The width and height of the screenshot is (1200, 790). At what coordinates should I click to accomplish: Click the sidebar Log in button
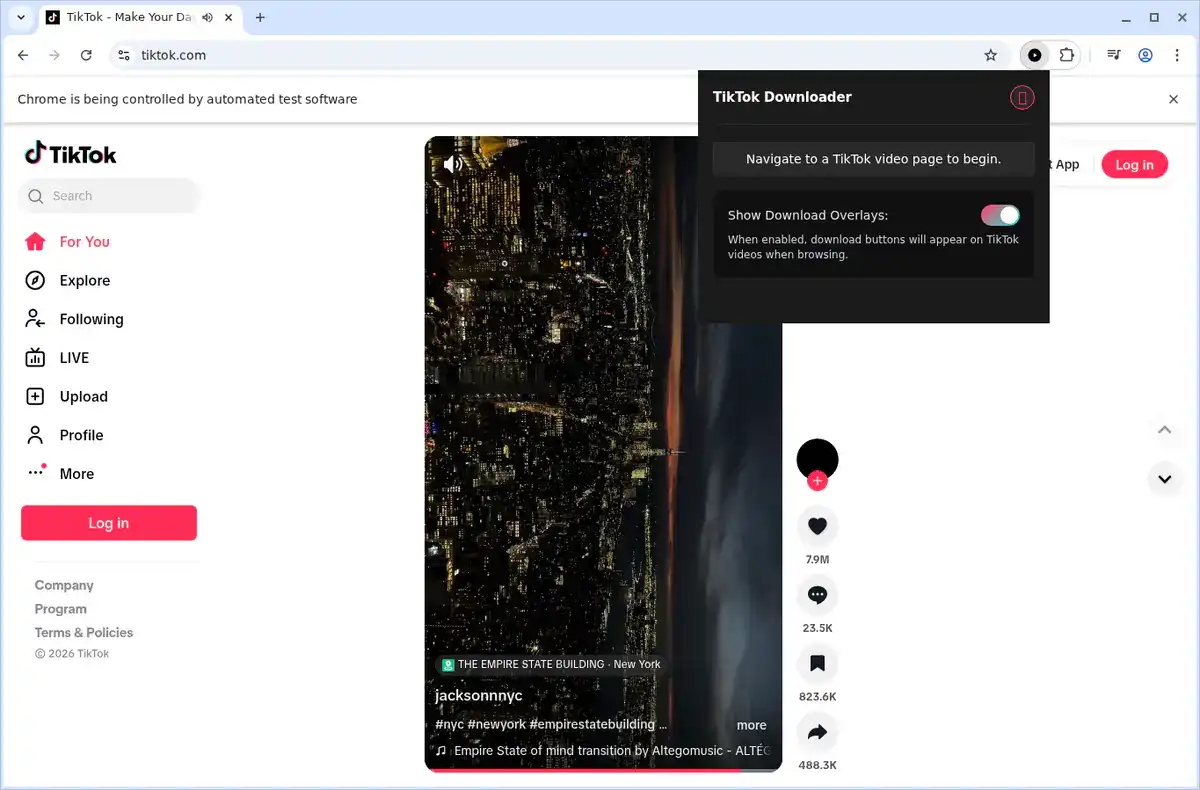tap(109, 523)
